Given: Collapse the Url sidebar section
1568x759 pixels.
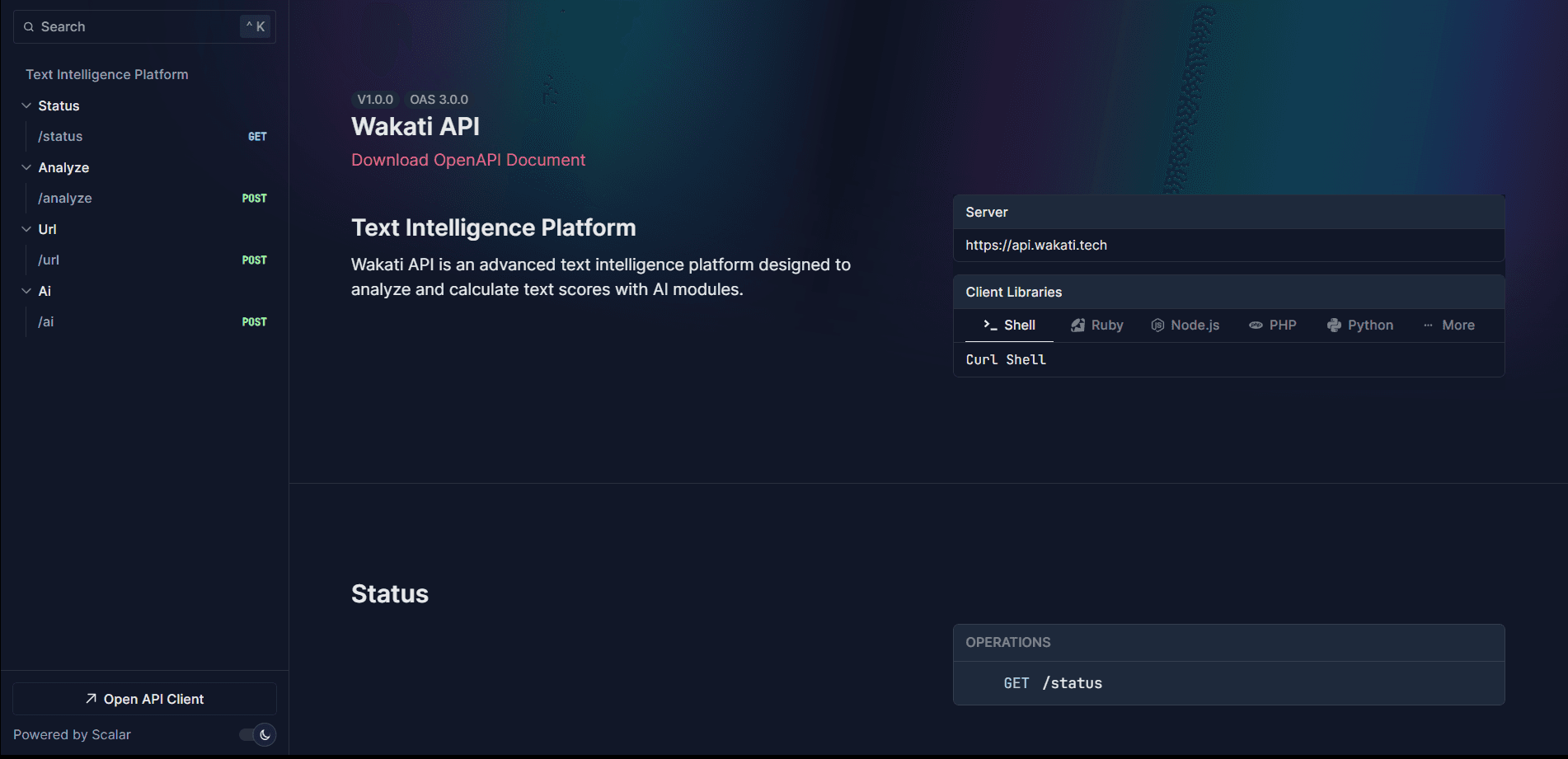Looking at the screenshot, I should tap(26, 229).
